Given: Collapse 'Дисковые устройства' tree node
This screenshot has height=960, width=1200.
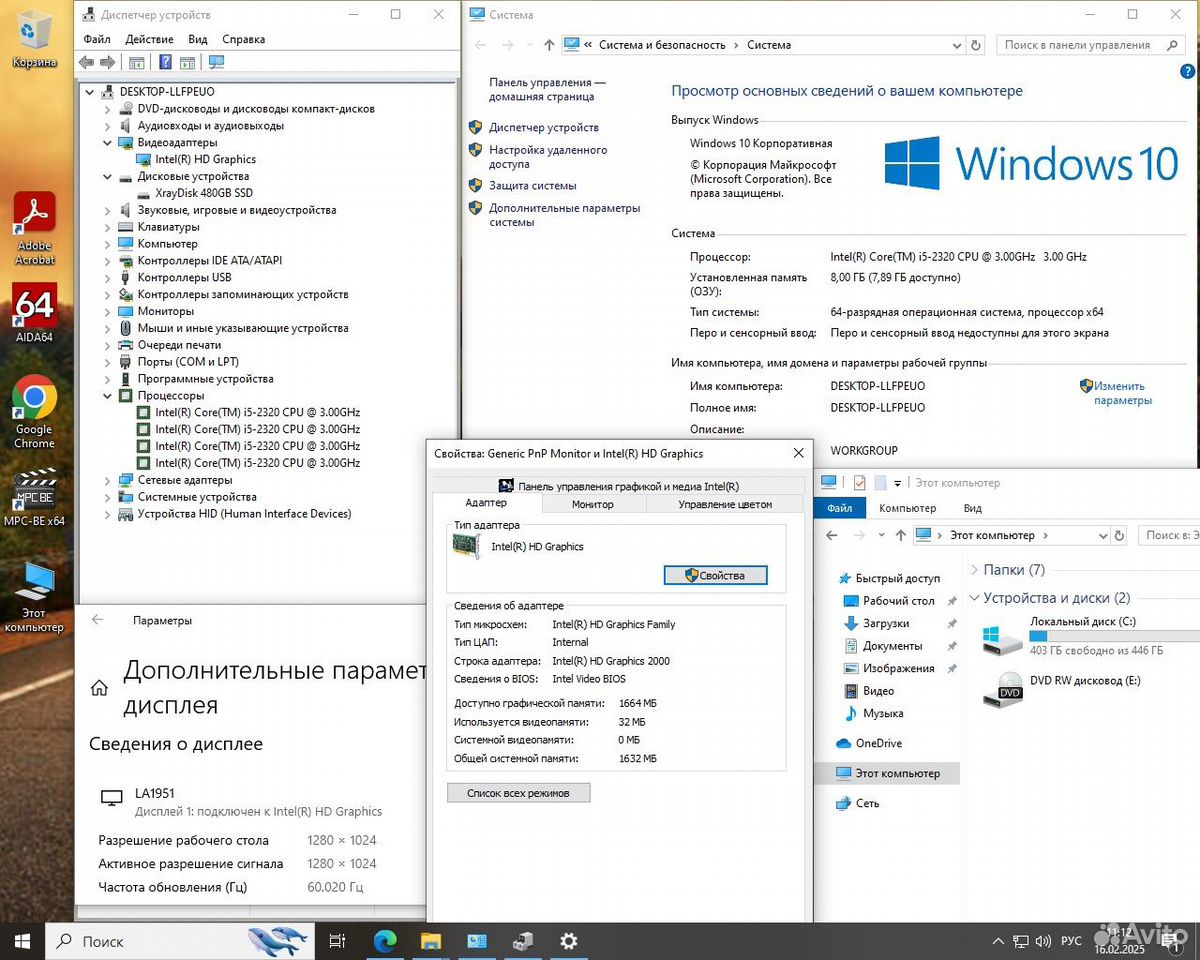Looking at the screenshot, I should coord(107,177).
